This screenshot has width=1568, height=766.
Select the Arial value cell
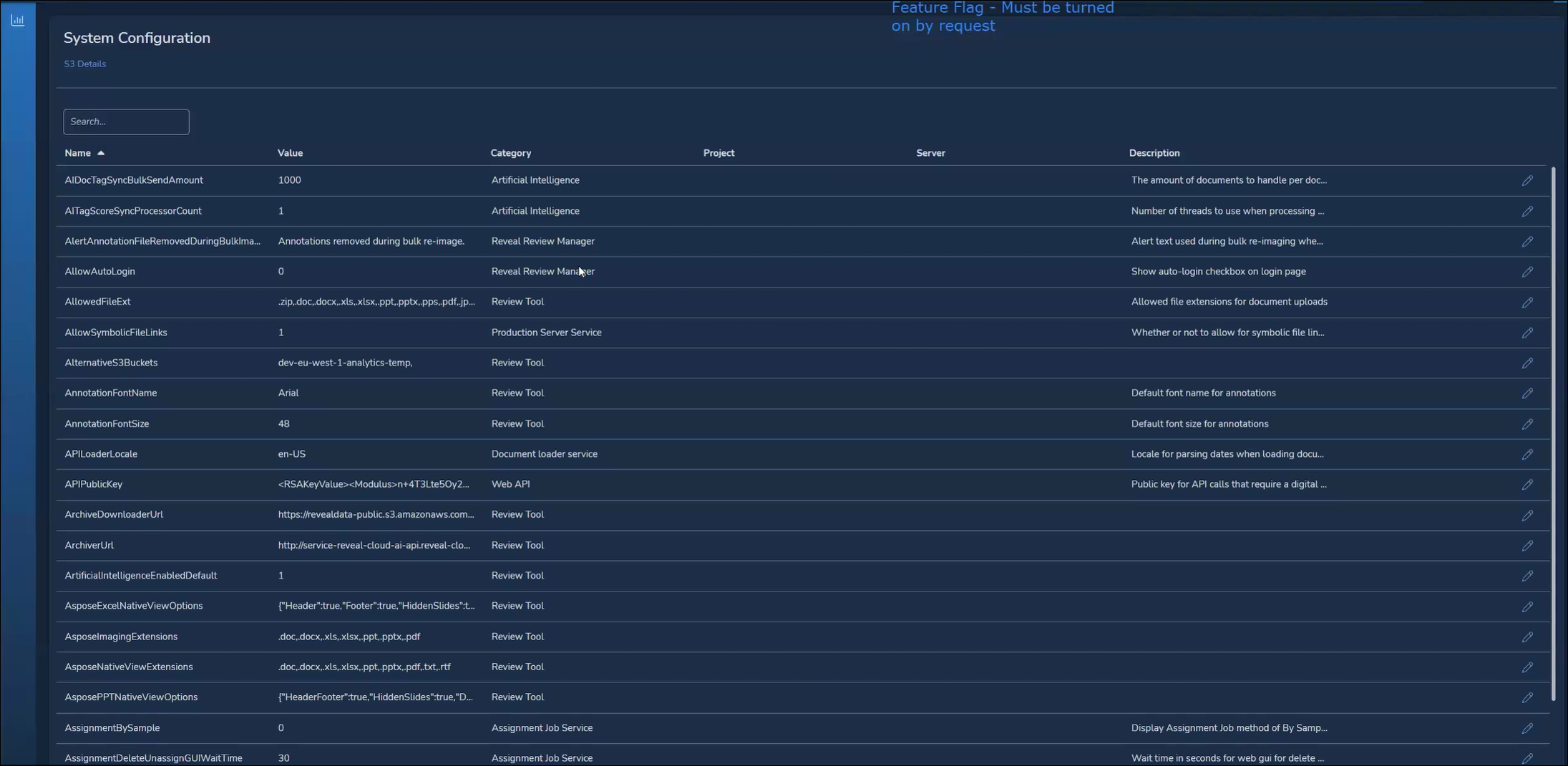coord(288,393)
